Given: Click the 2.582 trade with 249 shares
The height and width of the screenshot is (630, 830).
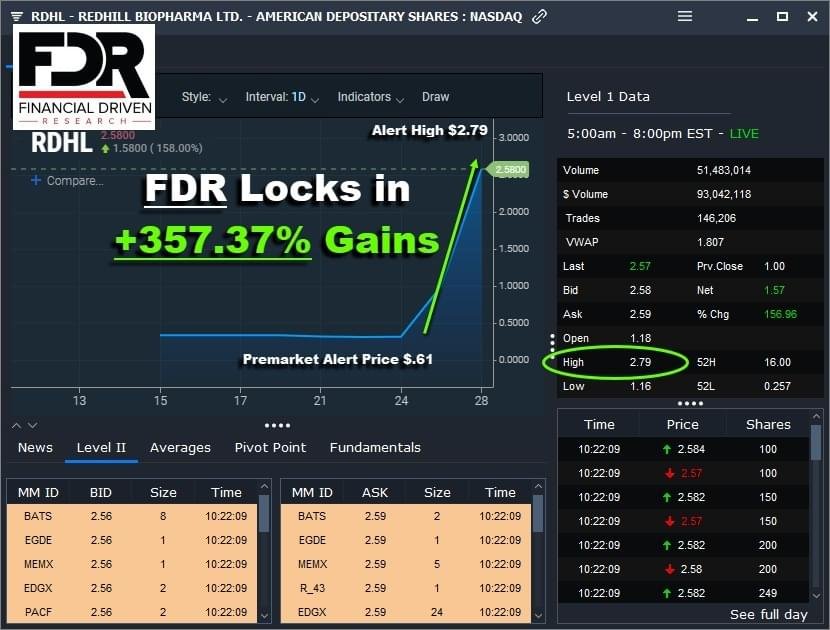Looking at the screenshot, I should pyautogui.click(x=684, y=593).
